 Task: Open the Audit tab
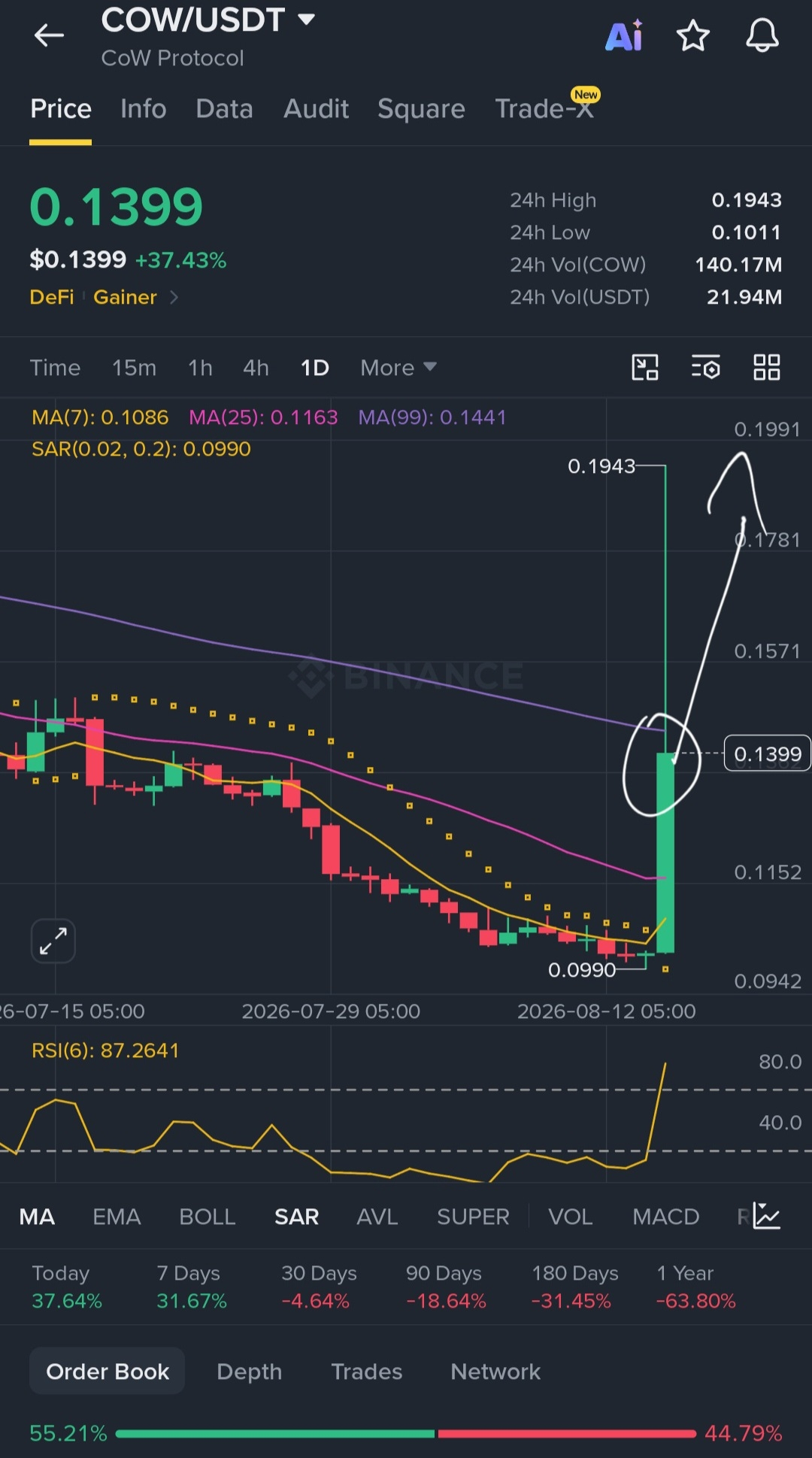coord(316,109)
